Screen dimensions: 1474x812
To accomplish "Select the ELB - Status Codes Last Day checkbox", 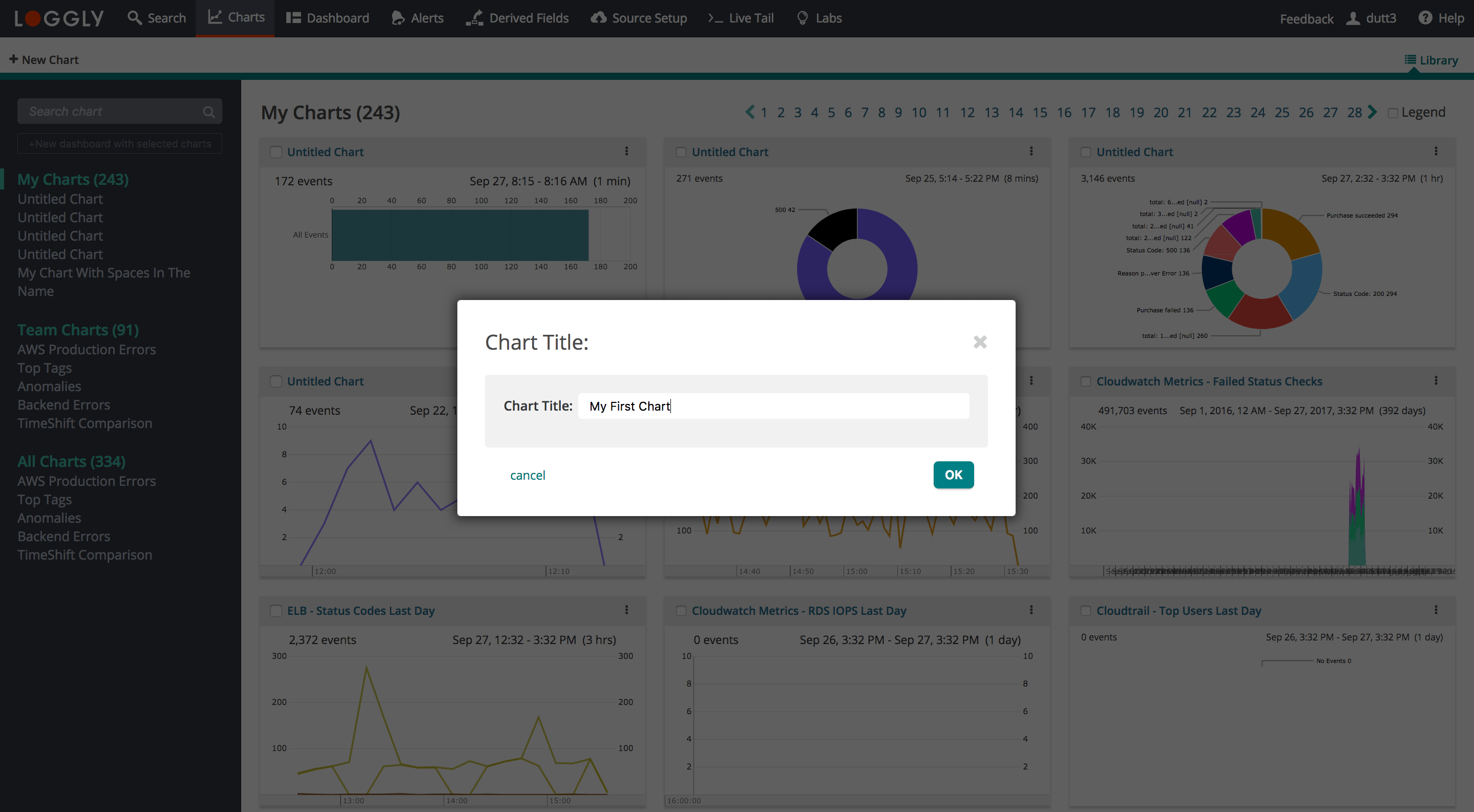I will point(277,611).
